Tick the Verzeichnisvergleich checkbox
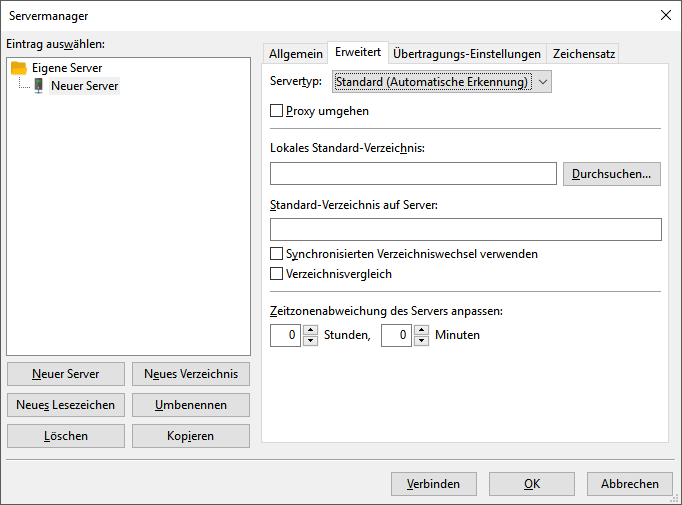682x505 pixels. coord(276,274)
